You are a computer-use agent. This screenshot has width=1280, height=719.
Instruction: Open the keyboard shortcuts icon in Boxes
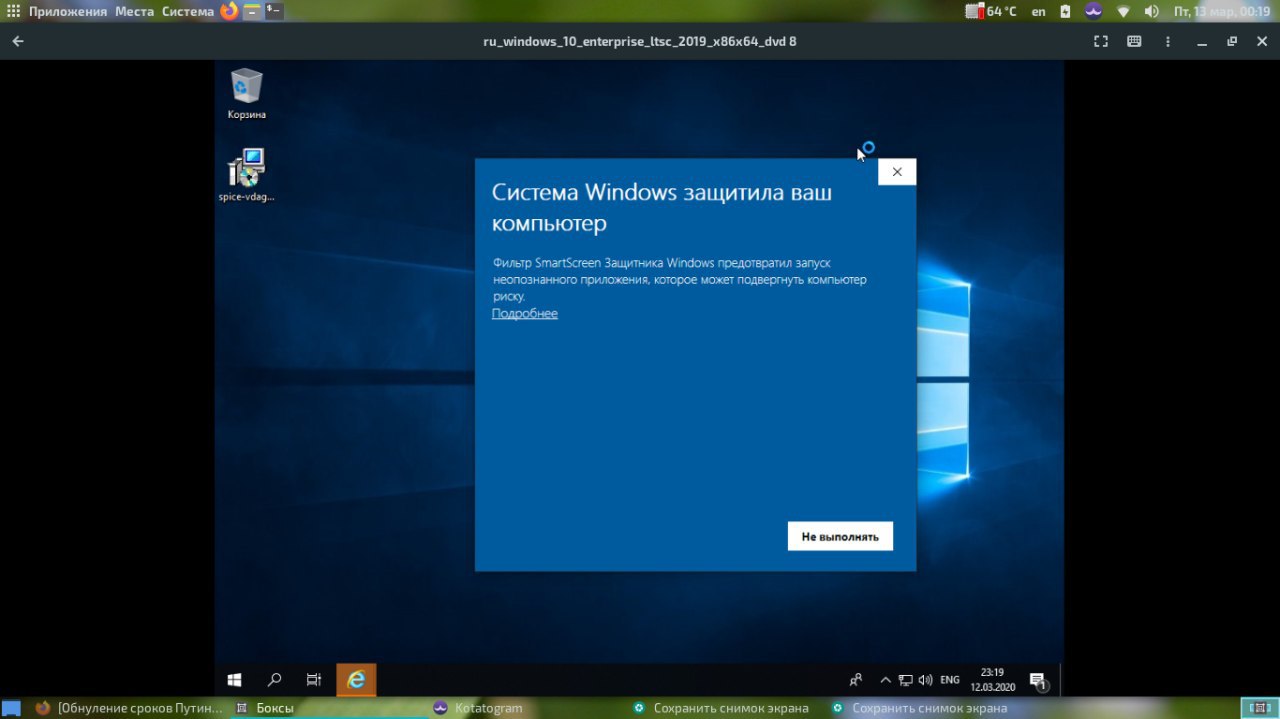[x=1134, y=42]
